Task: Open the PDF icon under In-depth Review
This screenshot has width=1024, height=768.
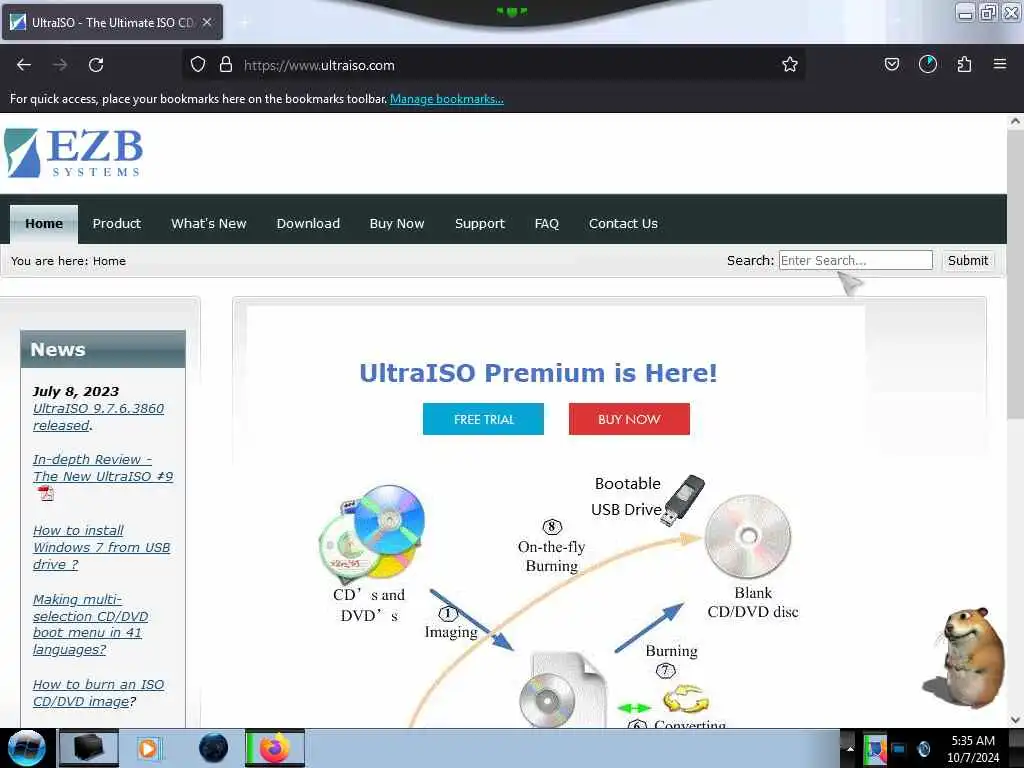Action: point(46,494)
